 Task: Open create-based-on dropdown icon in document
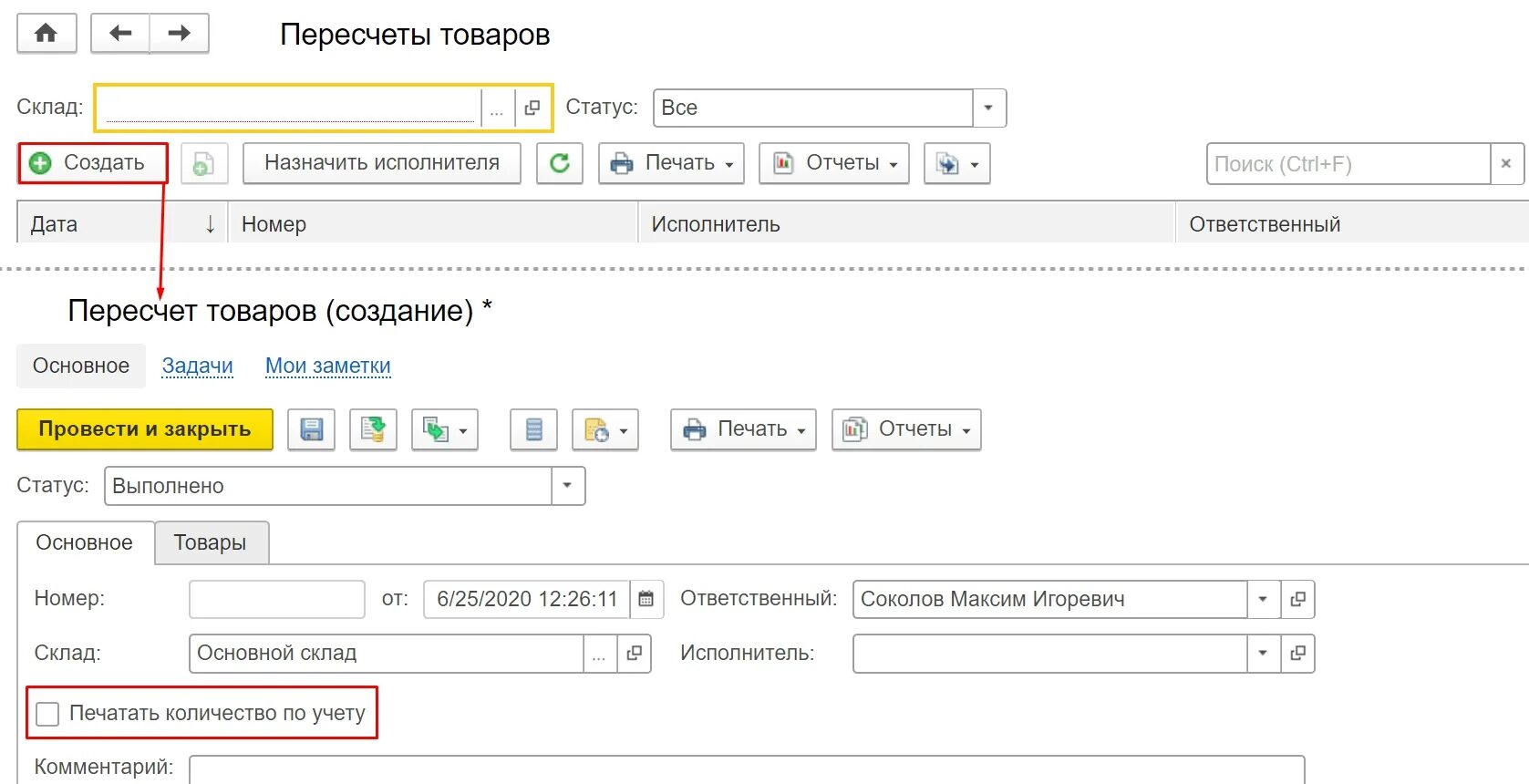coord(445,429)
